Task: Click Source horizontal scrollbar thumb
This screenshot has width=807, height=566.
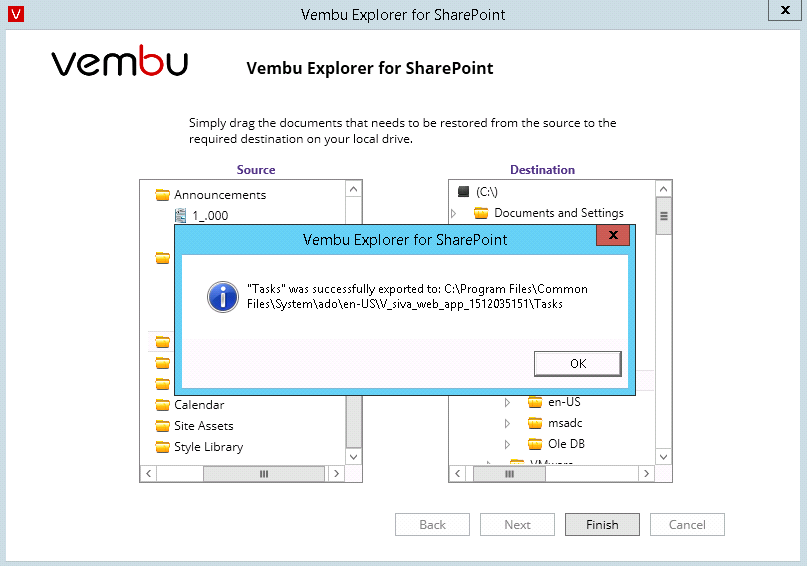Action: pos(264,473)
